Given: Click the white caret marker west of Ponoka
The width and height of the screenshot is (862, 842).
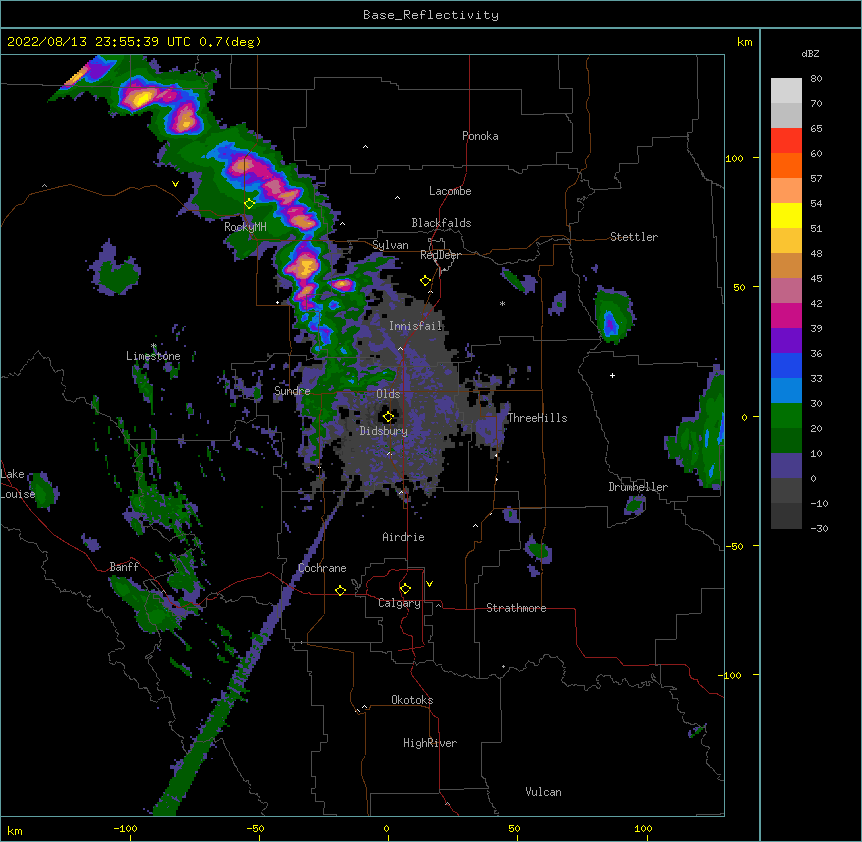Looking at the screenshot, I should (365, 147).
